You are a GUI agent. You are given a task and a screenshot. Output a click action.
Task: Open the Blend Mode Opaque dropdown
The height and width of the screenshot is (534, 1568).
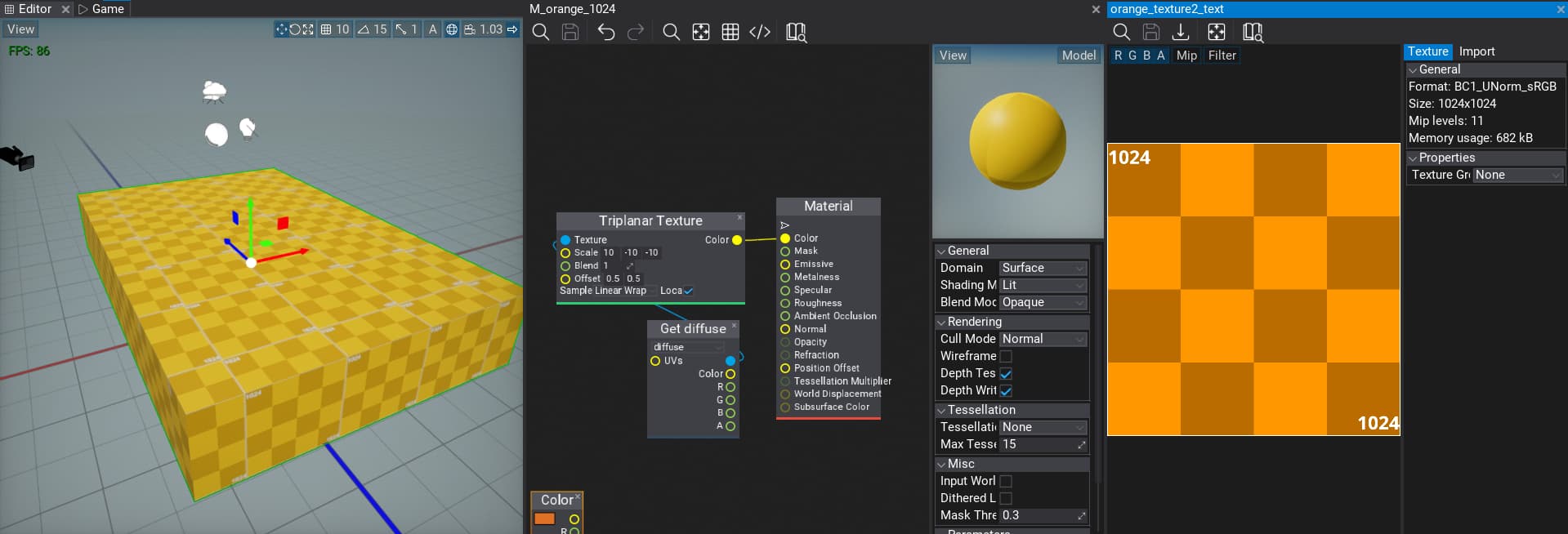tap(1043, 302)
